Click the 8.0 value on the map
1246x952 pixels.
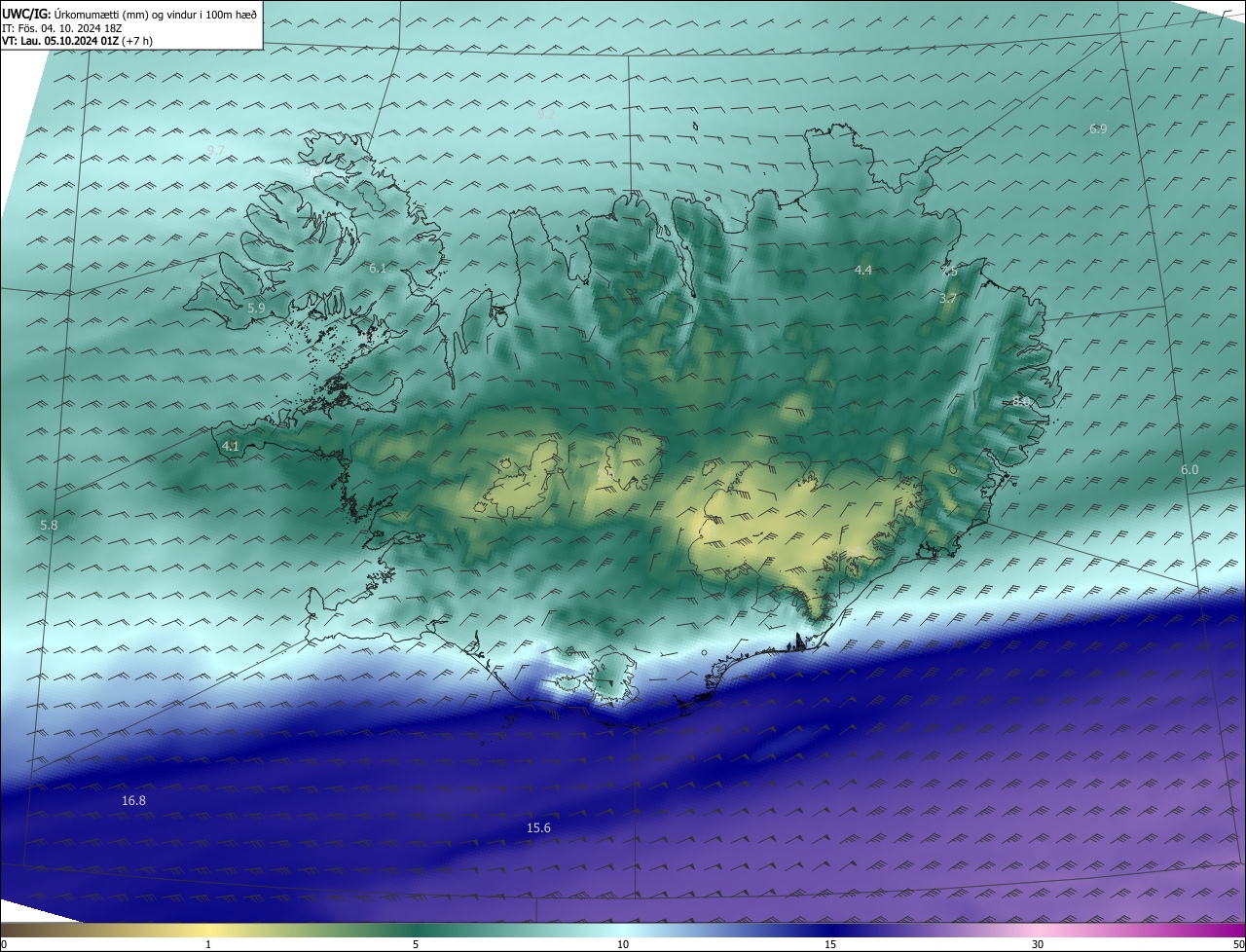click(x=1021, y=401)
